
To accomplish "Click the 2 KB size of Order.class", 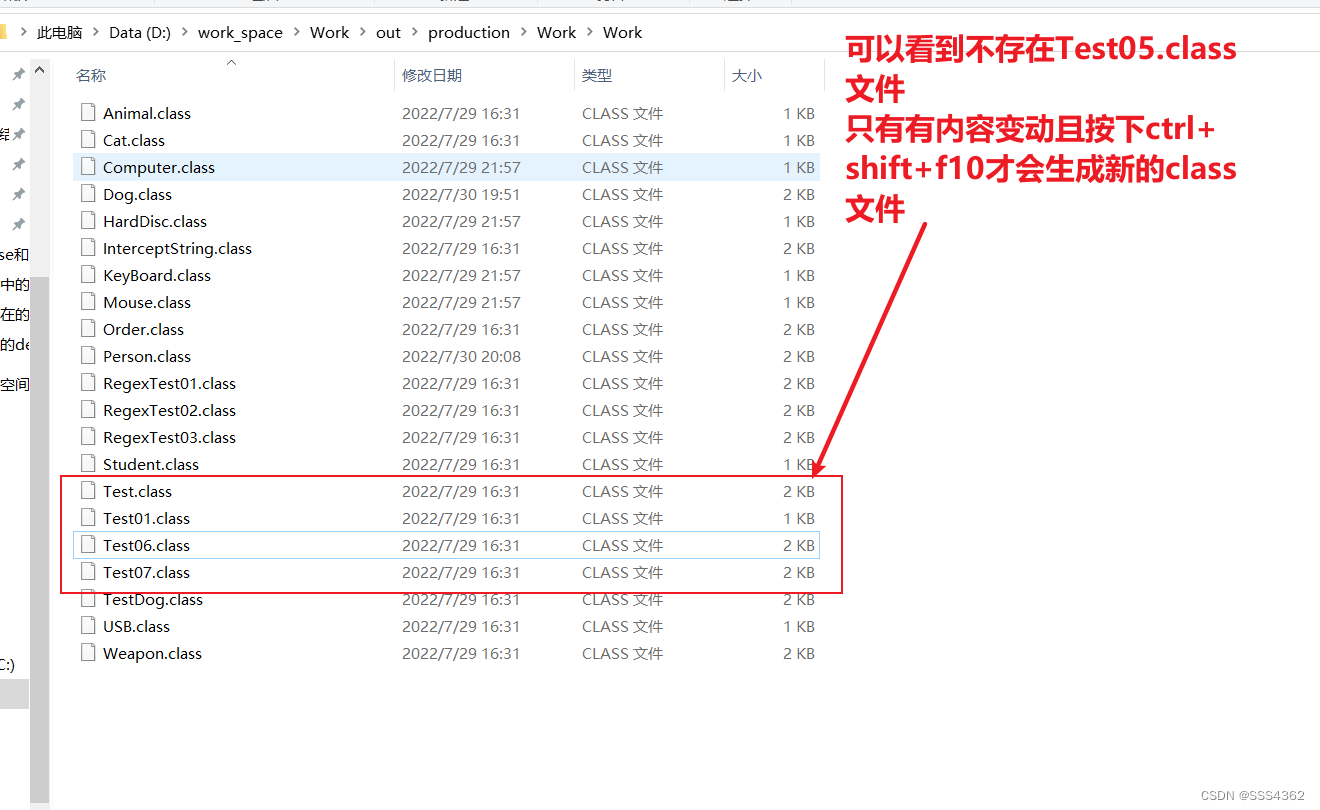I will tap(799, 329).
